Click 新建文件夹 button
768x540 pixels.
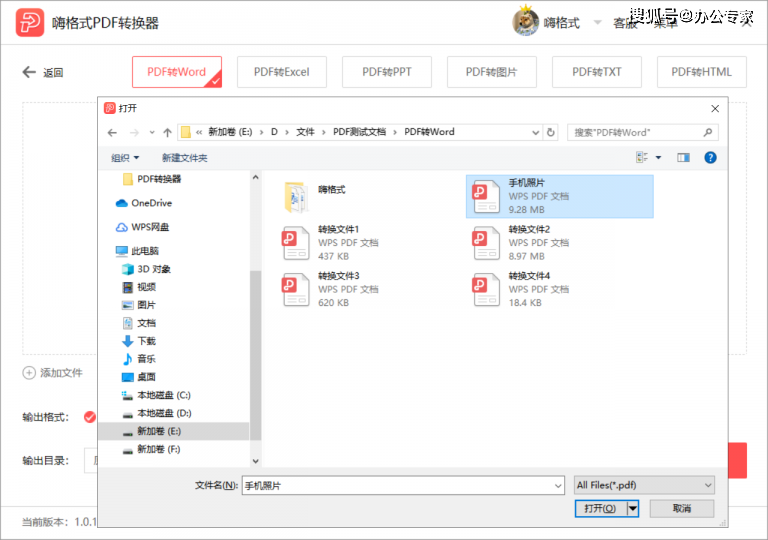185,158
